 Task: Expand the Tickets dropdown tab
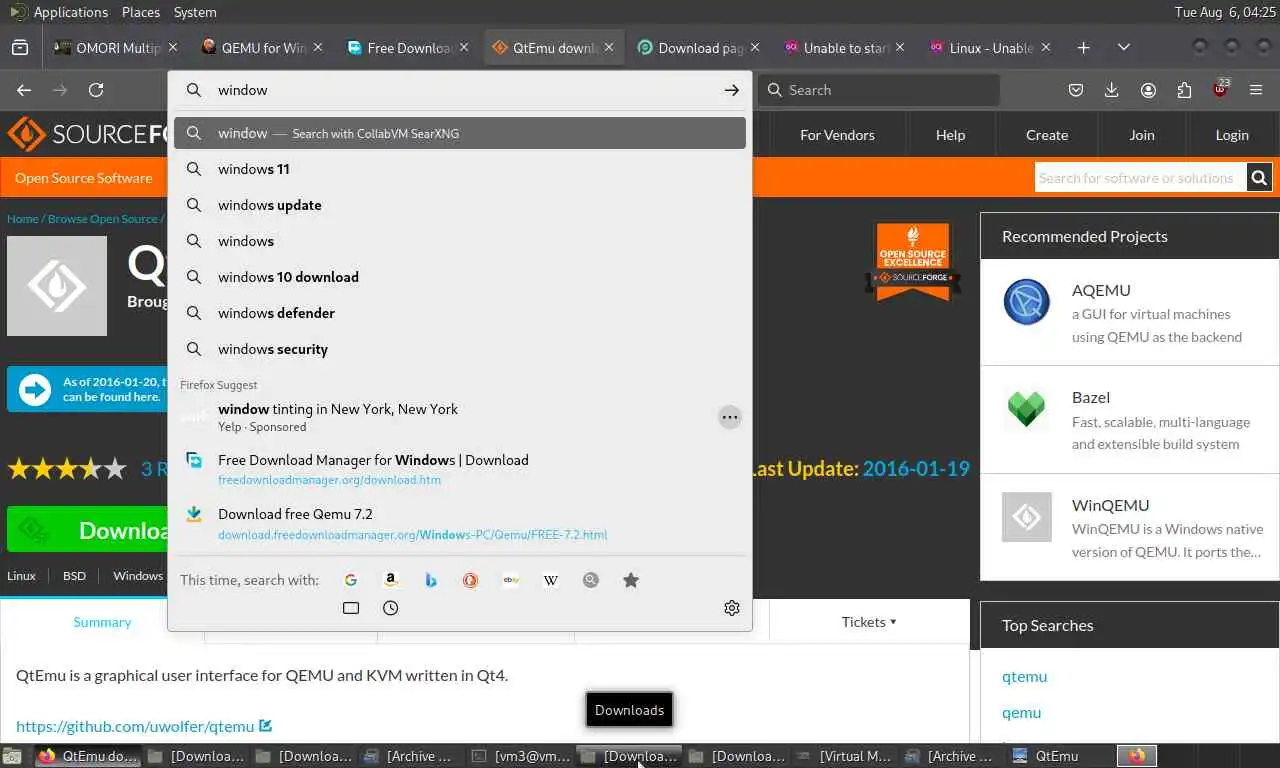click(x=869, y=622)
